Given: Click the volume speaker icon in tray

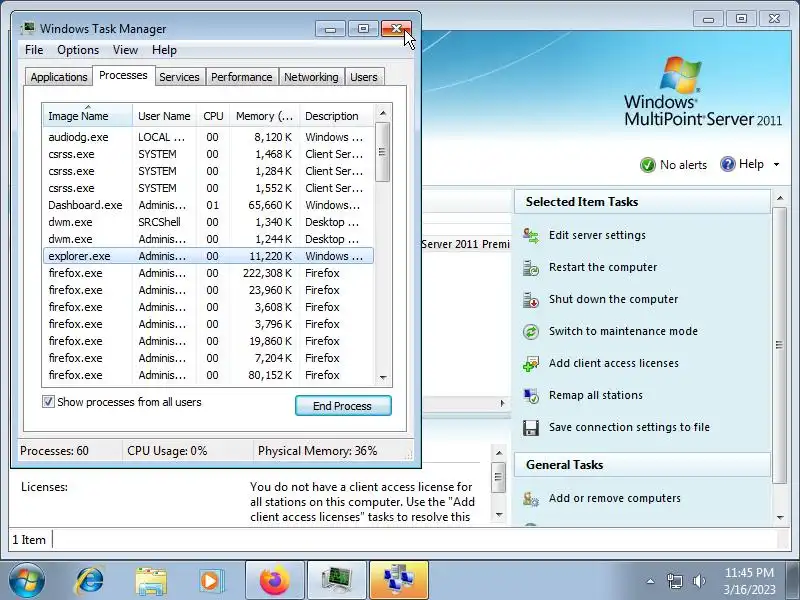Looking at the screenshot, I should [699, 581].
